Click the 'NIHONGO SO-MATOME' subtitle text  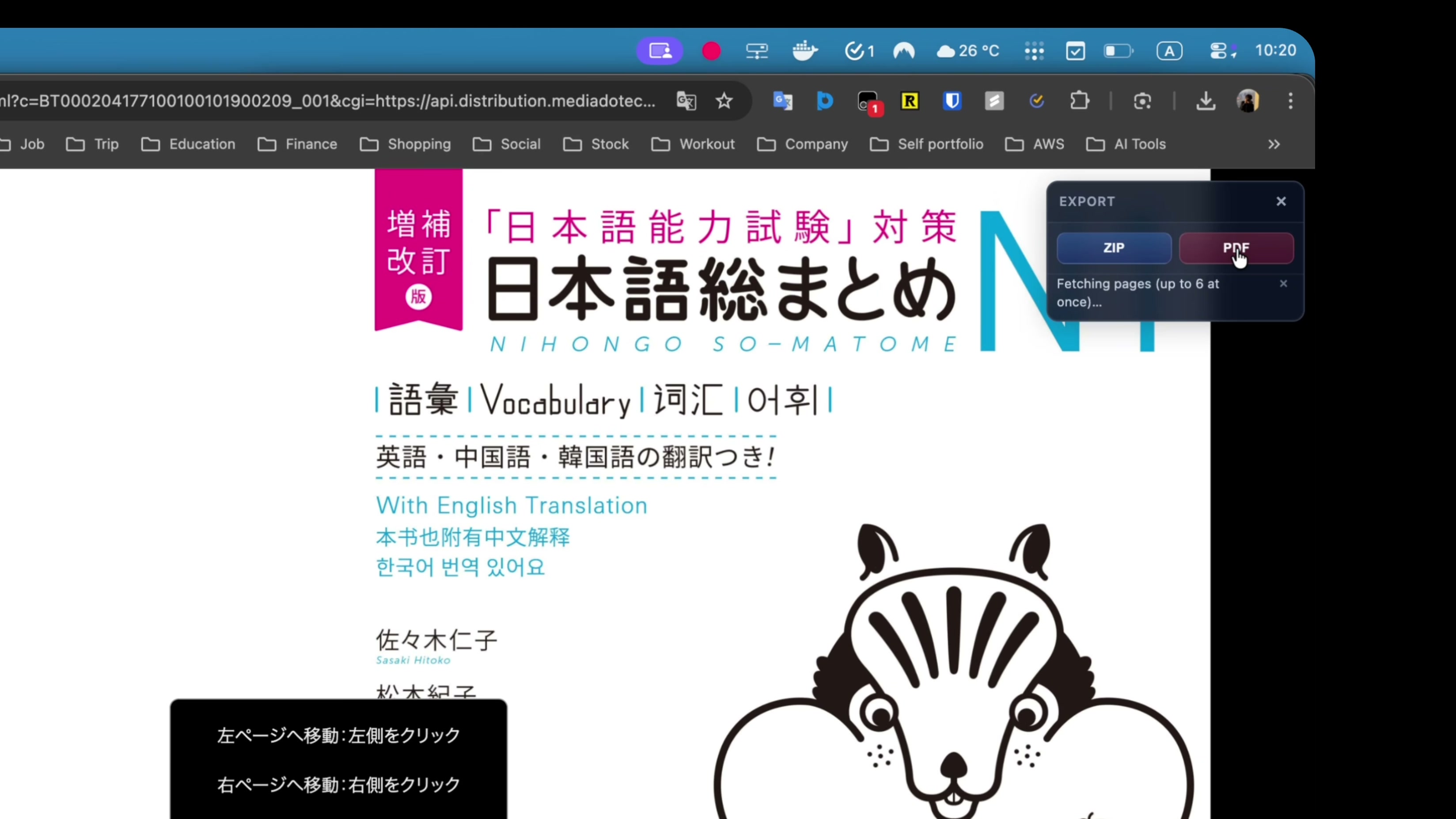[724, 344]
